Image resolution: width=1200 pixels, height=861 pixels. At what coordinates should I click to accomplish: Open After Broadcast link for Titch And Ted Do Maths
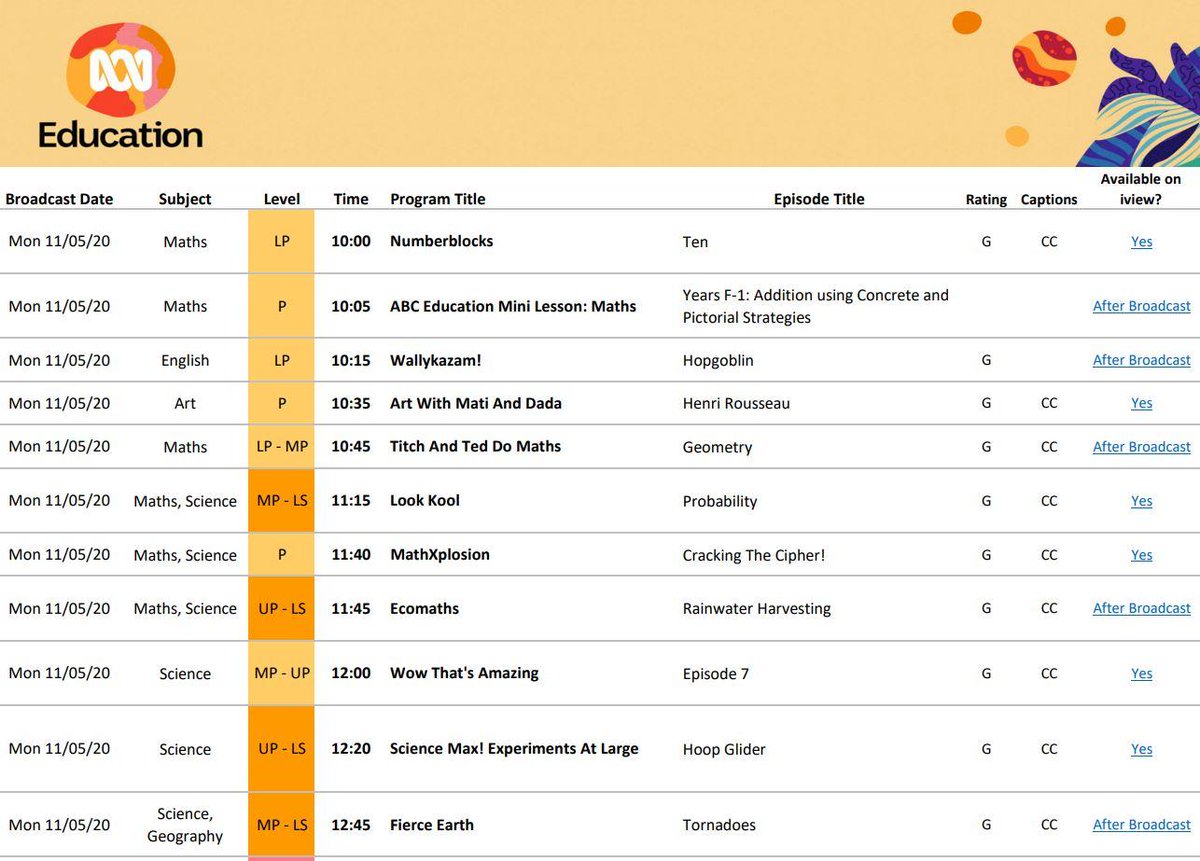pyautogui.click(x=1141, y=447)
